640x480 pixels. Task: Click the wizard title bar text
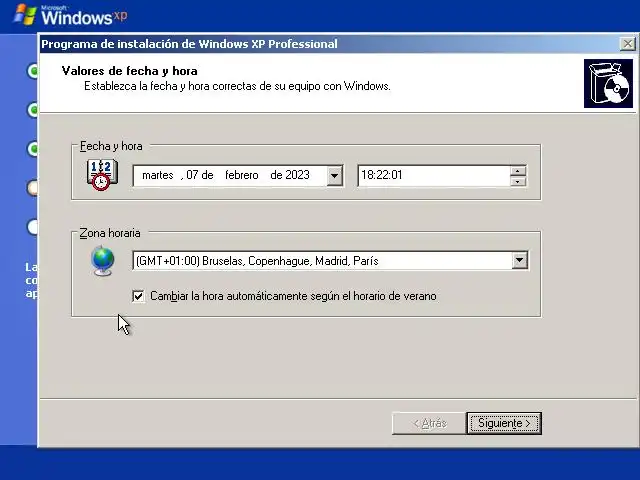pos(189,44)
